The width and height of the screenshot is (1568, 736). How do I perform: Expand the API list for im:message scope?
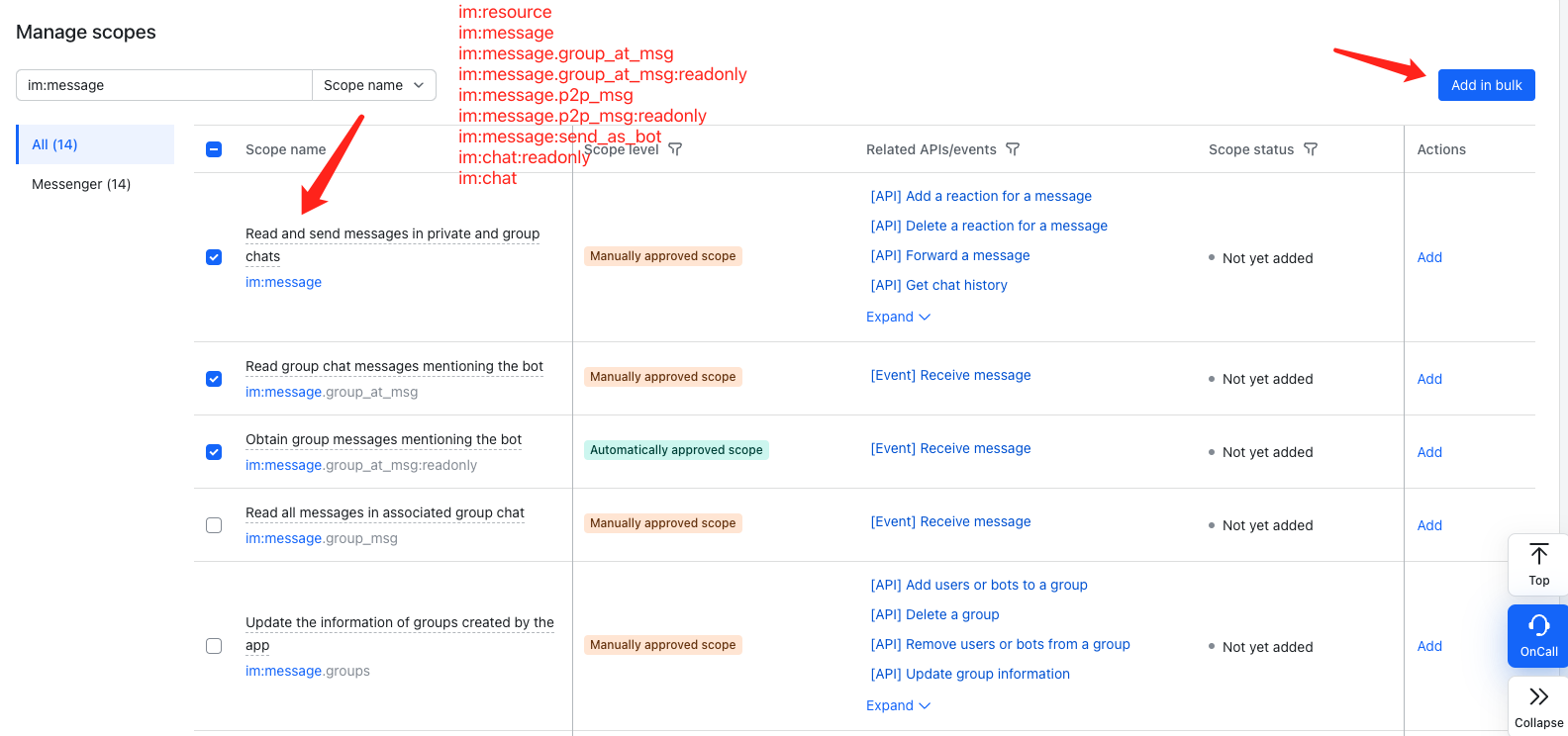click(x=897, y=317)
